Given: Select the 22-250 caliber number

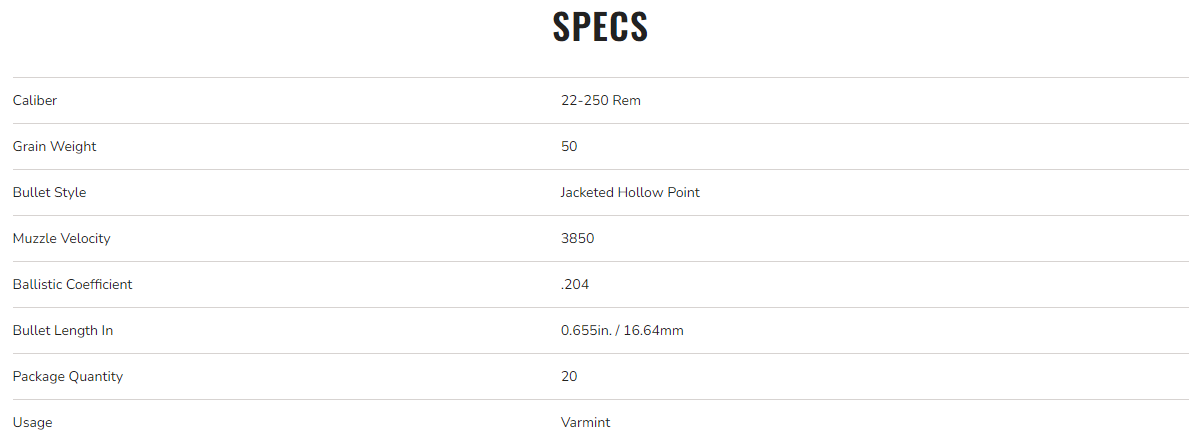Looking at the screenshot, I should (x=584, y=100).
